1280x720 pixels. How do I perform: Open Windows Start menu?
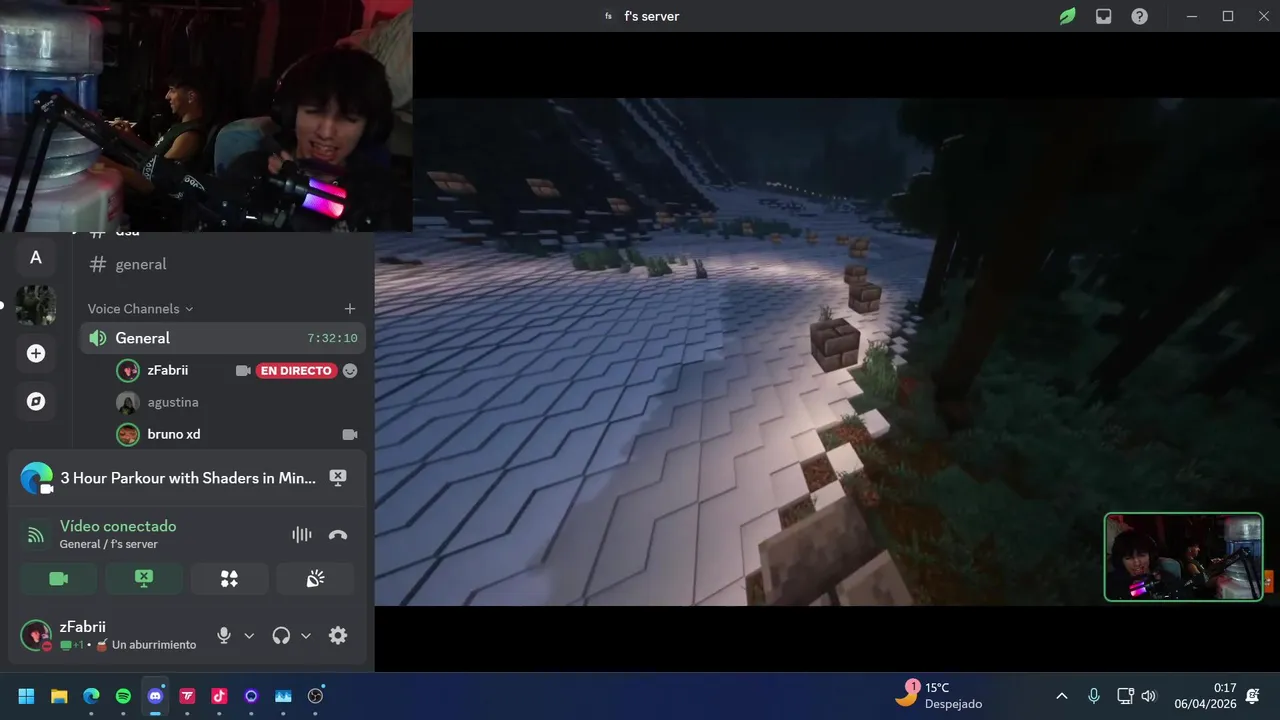[27, 696]
